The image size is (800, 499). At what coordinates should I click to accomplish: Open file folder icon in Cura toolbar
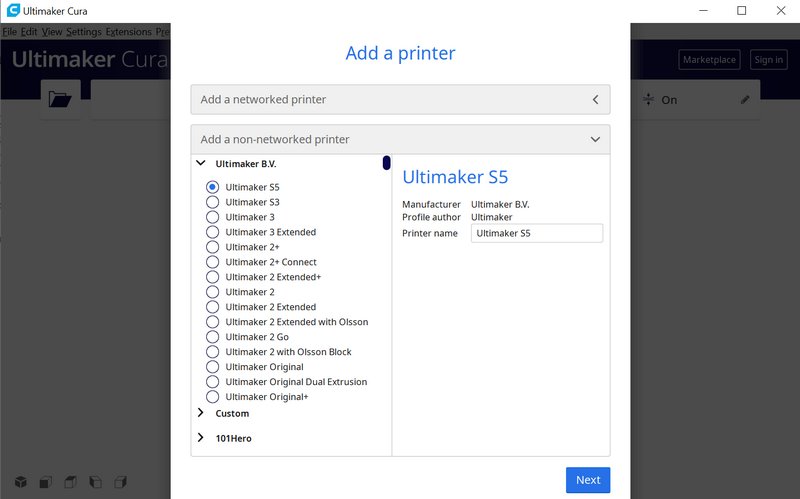pos(60,98)
